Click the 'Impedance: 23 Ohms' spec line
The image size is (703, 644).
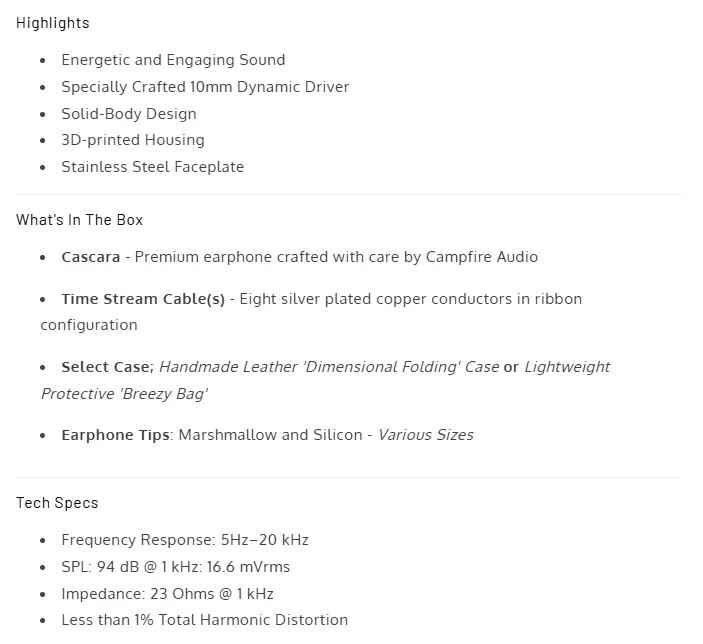point(167,594)
